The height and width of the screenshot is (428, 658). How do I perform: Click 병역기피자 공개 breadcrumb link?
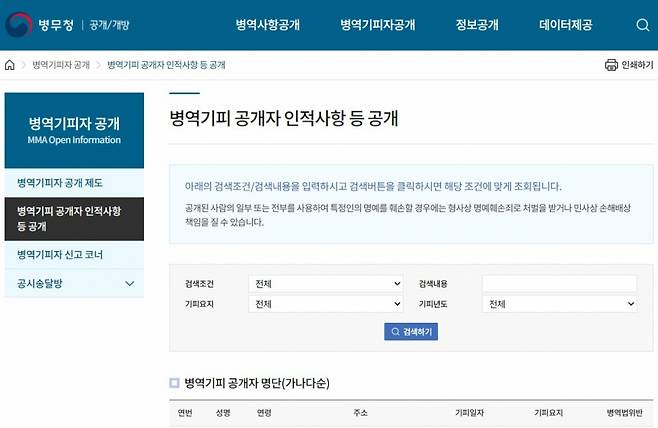tap(59, 65)
